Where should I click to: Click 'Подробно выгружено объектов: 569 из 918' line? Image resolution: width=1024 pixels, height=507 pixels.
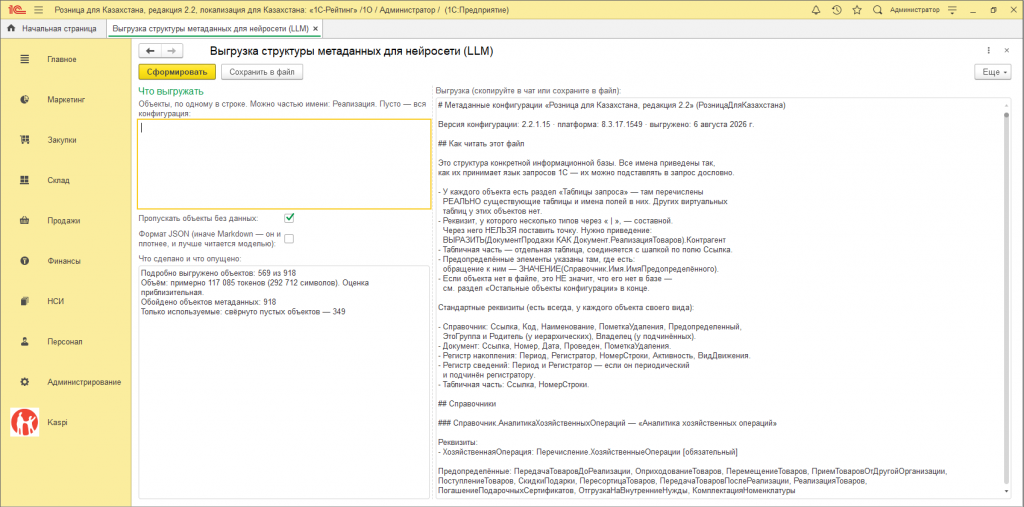(x=220, y=274)
